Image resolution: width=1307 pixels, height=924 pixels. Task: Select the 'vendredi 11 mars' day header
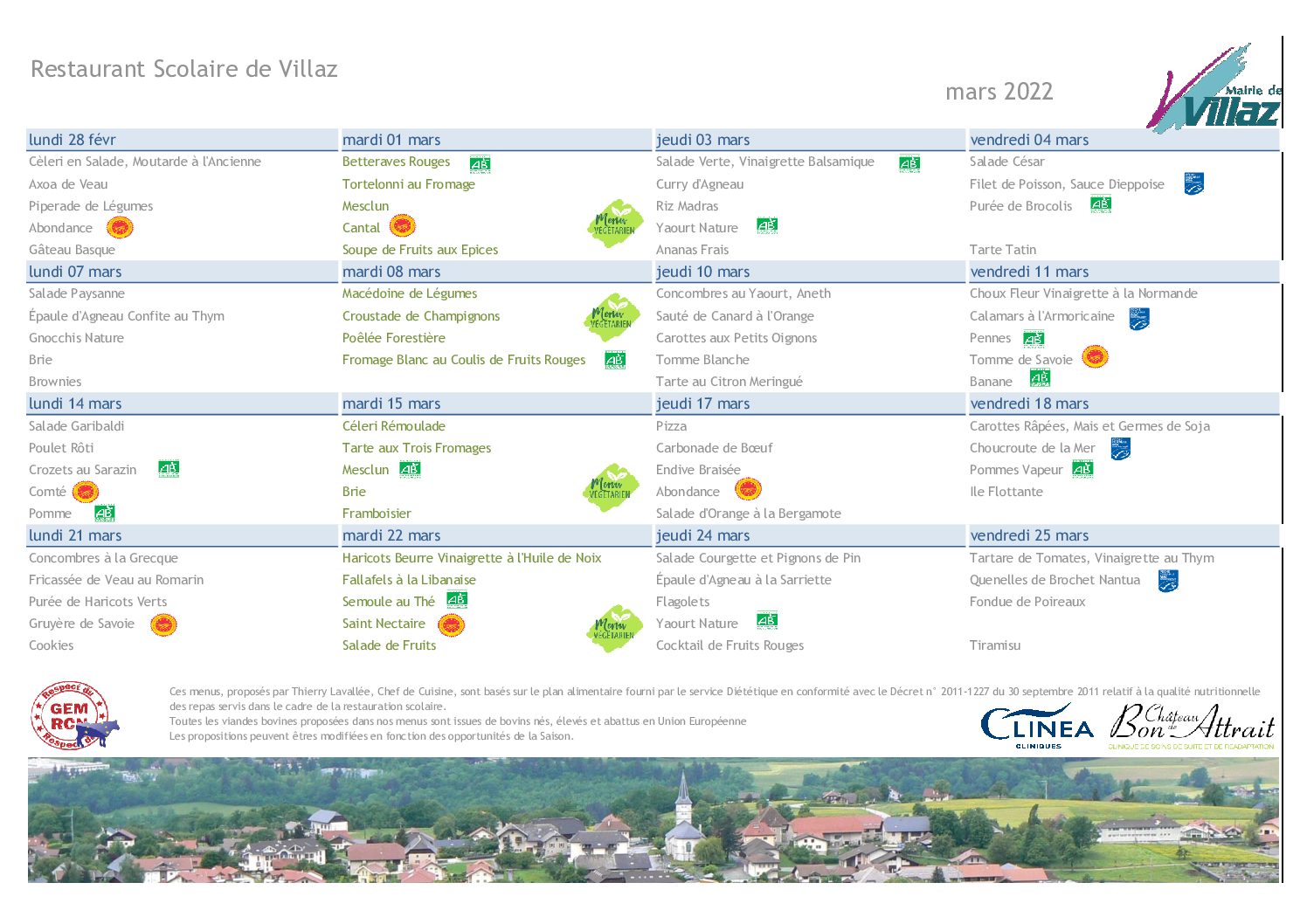(1124, 272)
